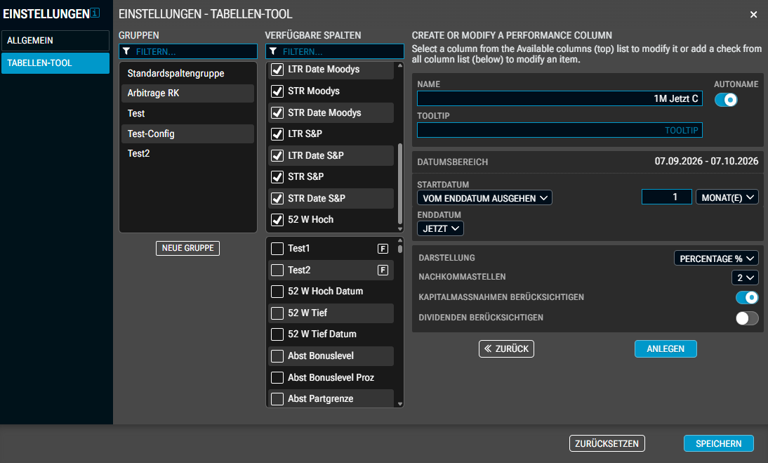Open the Nachkommastellen dropdown showing 2
The image size is (768, 463).
(x=745, y=278)
